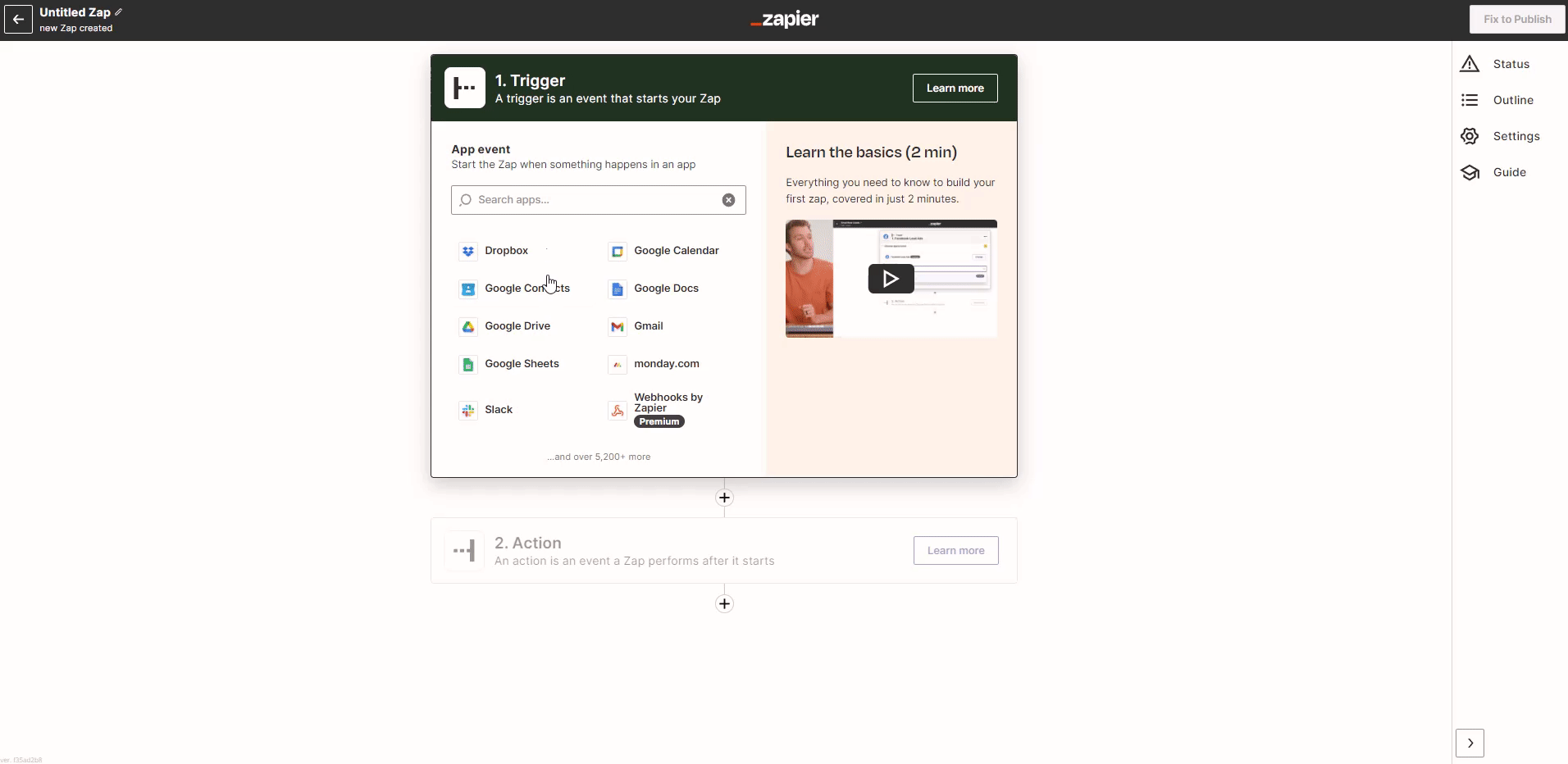Expand the right sidebar with chevron
The image size is (1568, 764).
[x=1470, y=743]
